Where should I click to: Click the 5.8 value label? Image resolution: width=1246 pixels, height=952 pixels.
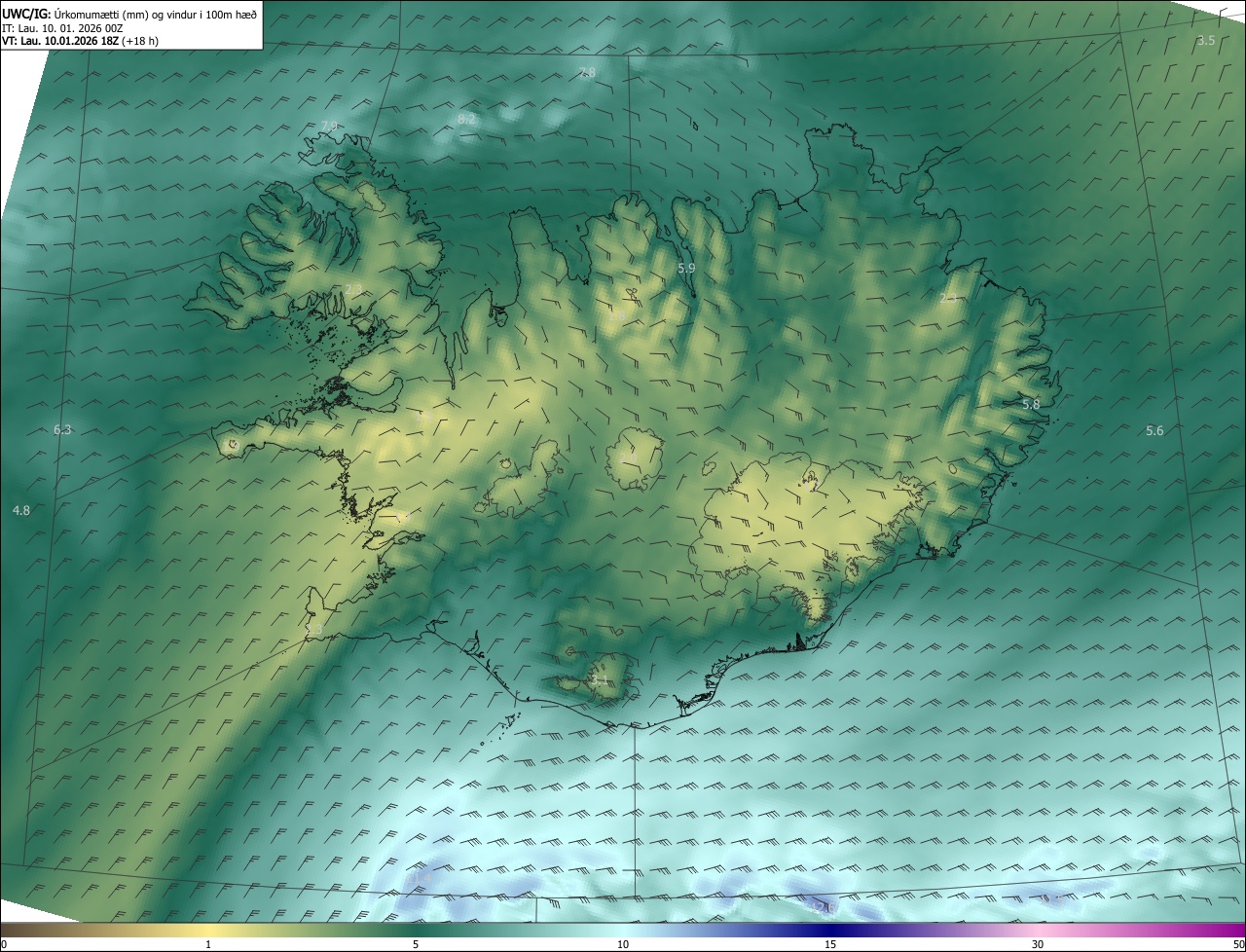(1031, 404)
